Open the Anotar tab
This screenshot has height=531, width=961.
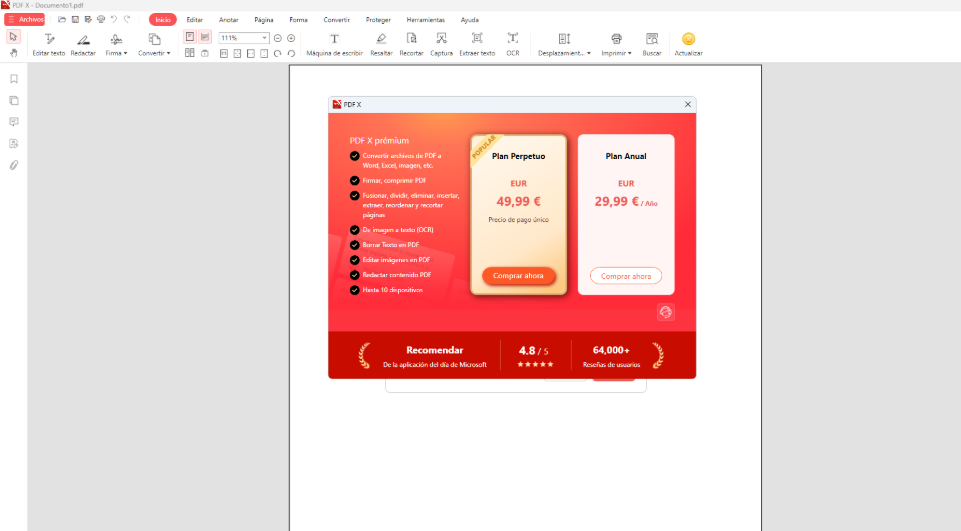[x=229, y=20]
